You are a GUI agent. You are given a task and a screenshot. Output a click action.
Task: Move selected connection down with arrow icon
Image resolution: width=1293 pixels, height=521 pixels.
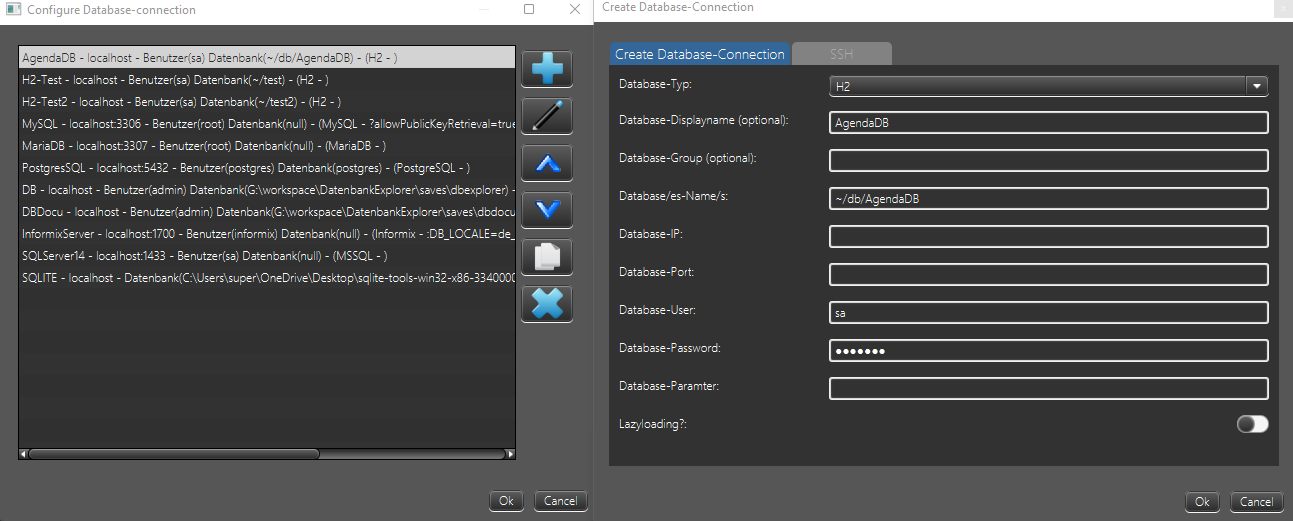(x=547, y=210)
